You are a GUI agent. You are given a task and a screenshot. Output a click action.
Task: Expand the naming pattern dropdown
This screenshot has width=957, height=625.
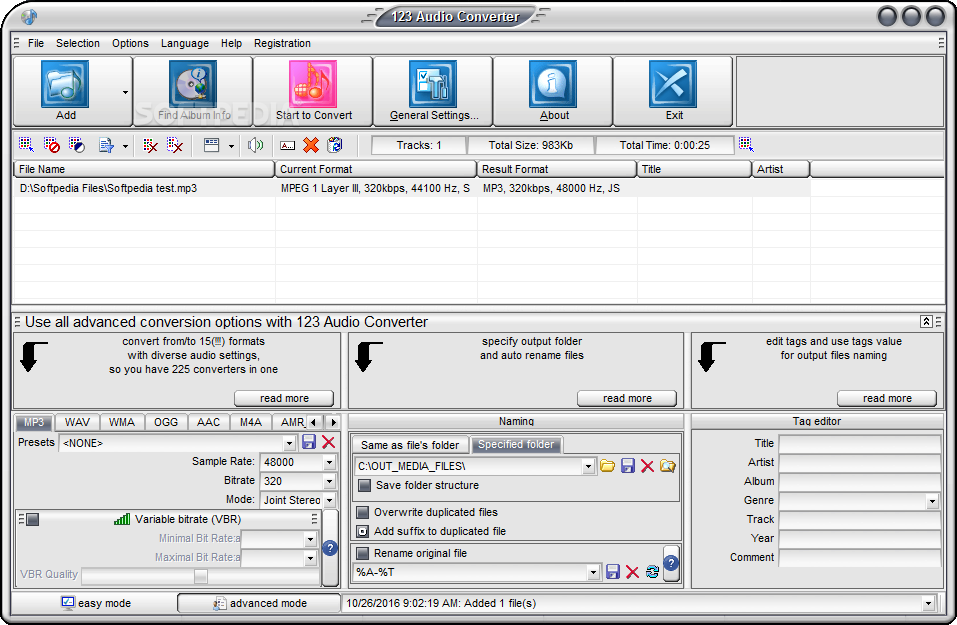tap(593, 572)
